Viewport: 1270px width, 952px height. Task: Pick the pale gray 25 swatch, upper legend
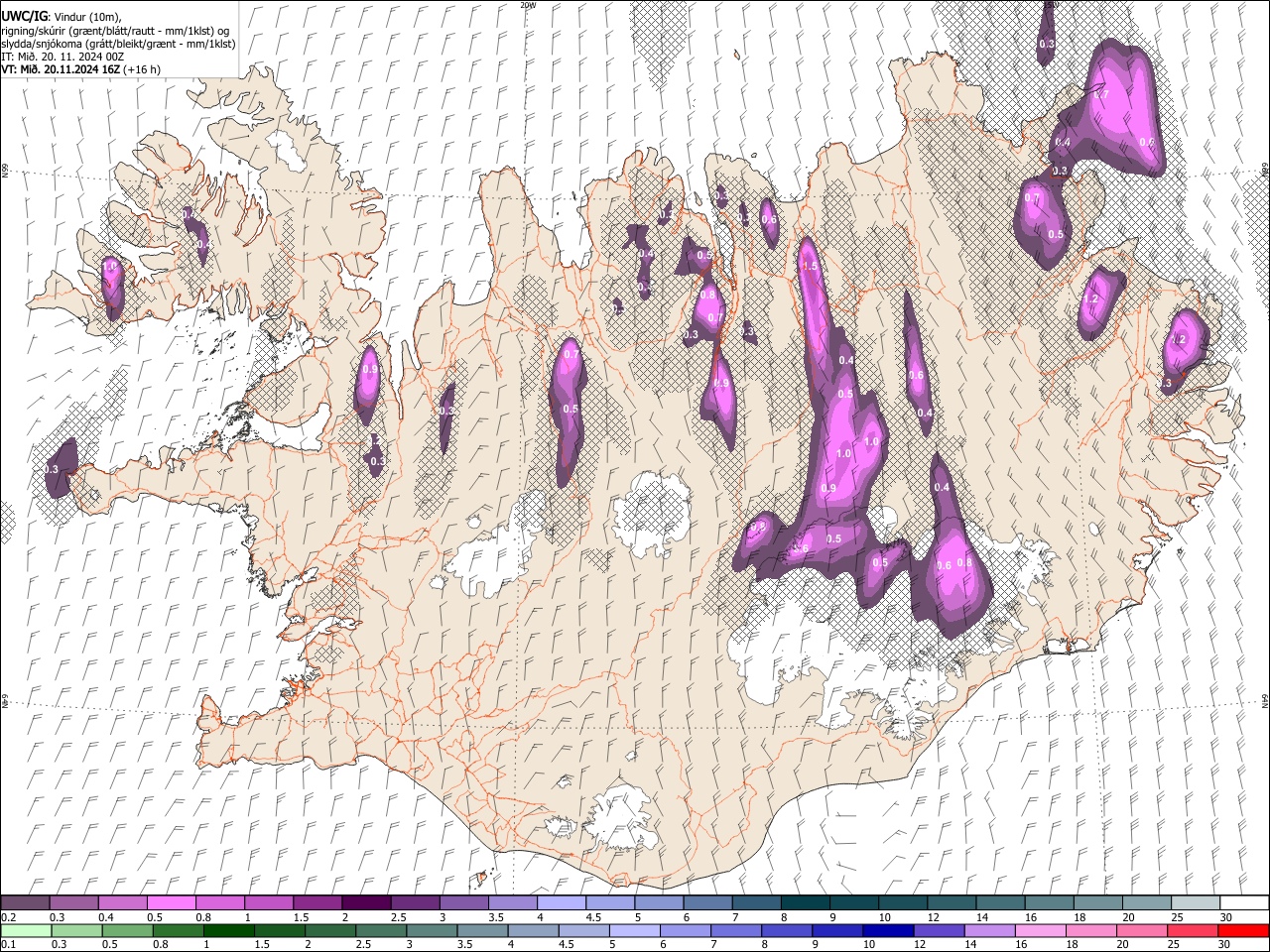(1196, 902)
